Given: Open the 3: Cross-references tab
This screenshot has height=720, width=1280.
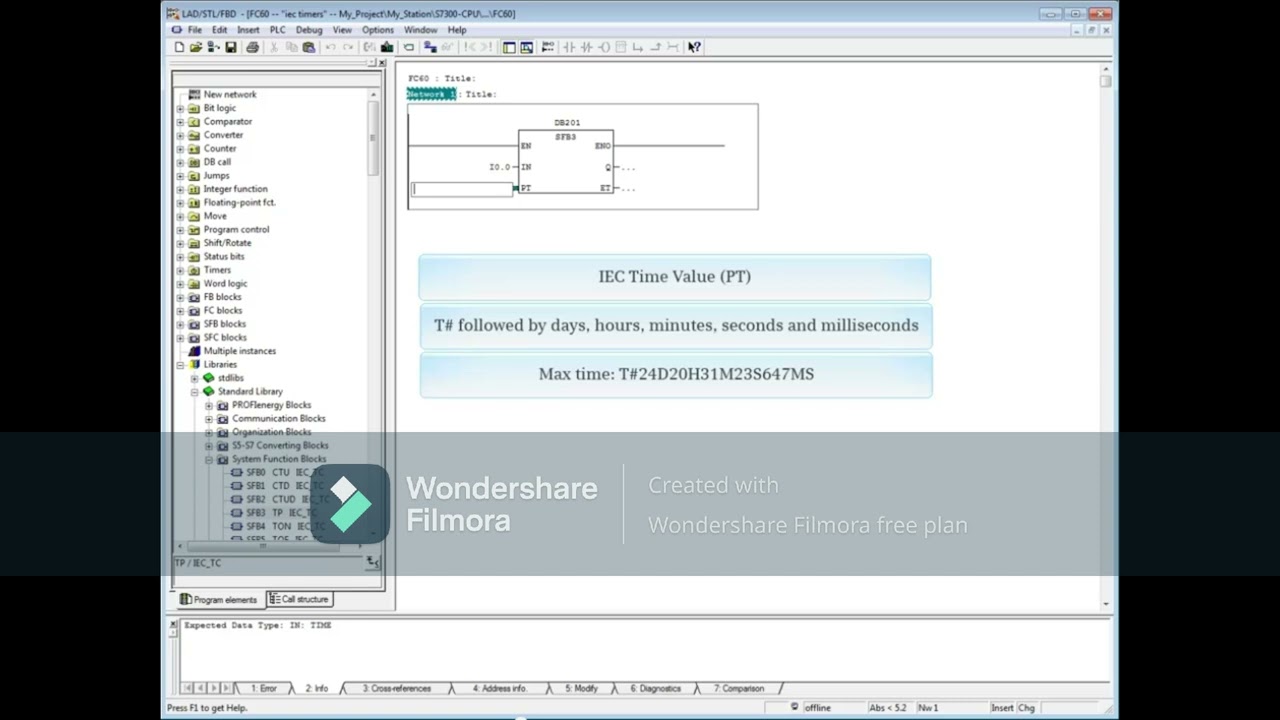Looking at the screenshot, I should coord(396,688).
